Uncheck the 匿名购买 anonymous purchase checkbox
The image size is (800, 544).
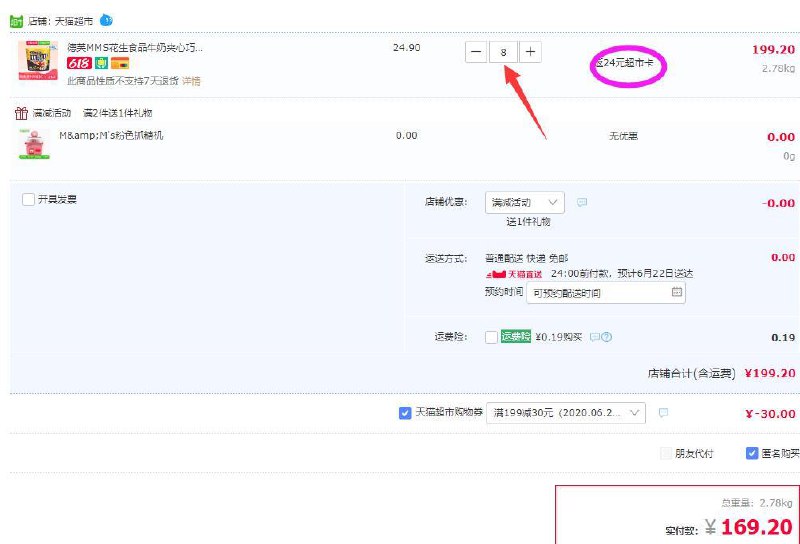(752, 453)
